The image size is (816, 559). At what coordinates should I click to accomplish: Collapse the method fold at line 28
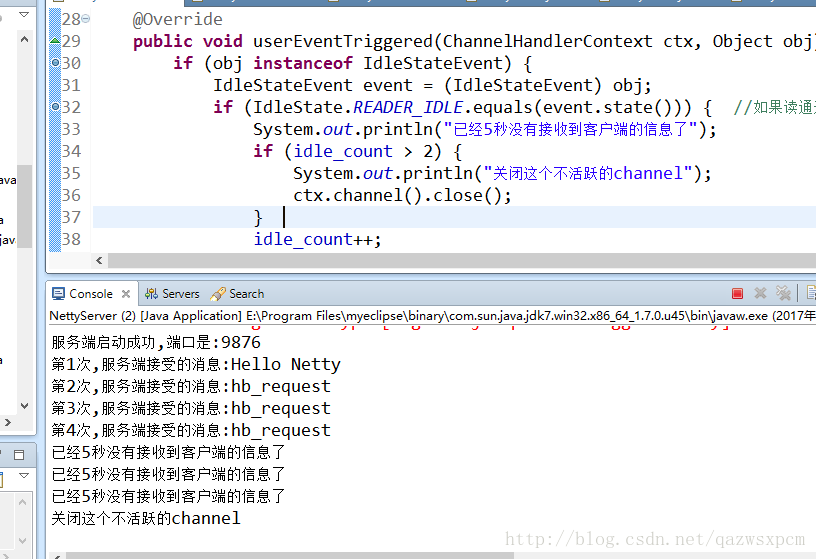click(x=86, y=19)
